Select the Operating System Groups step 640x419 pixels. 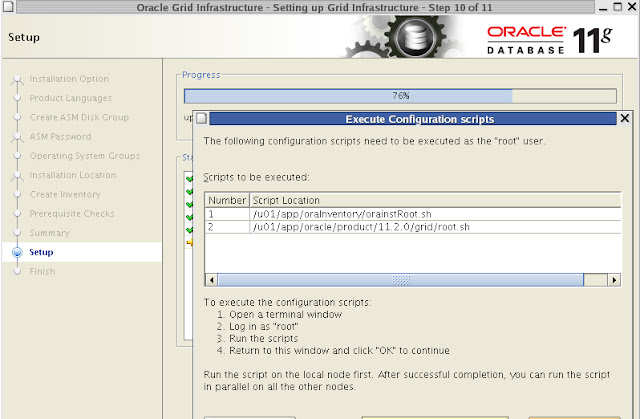click(84, 156)
